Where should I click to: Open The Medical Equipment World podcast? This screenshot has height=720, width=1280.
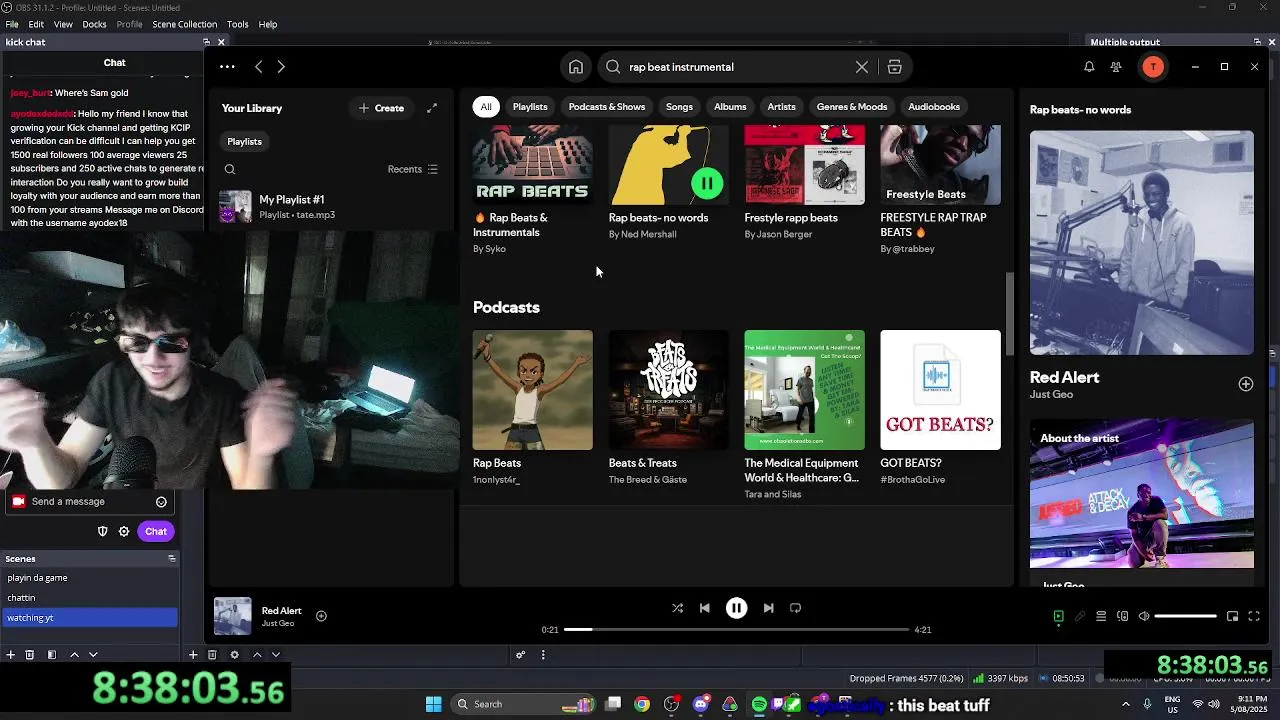coord(804,413)
